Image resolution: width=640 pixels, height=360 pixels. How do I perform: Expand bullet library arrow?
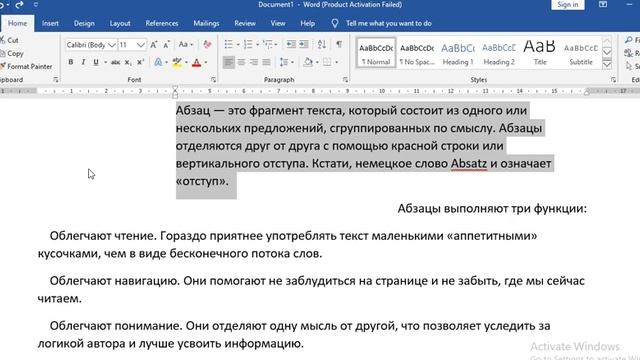238,44
